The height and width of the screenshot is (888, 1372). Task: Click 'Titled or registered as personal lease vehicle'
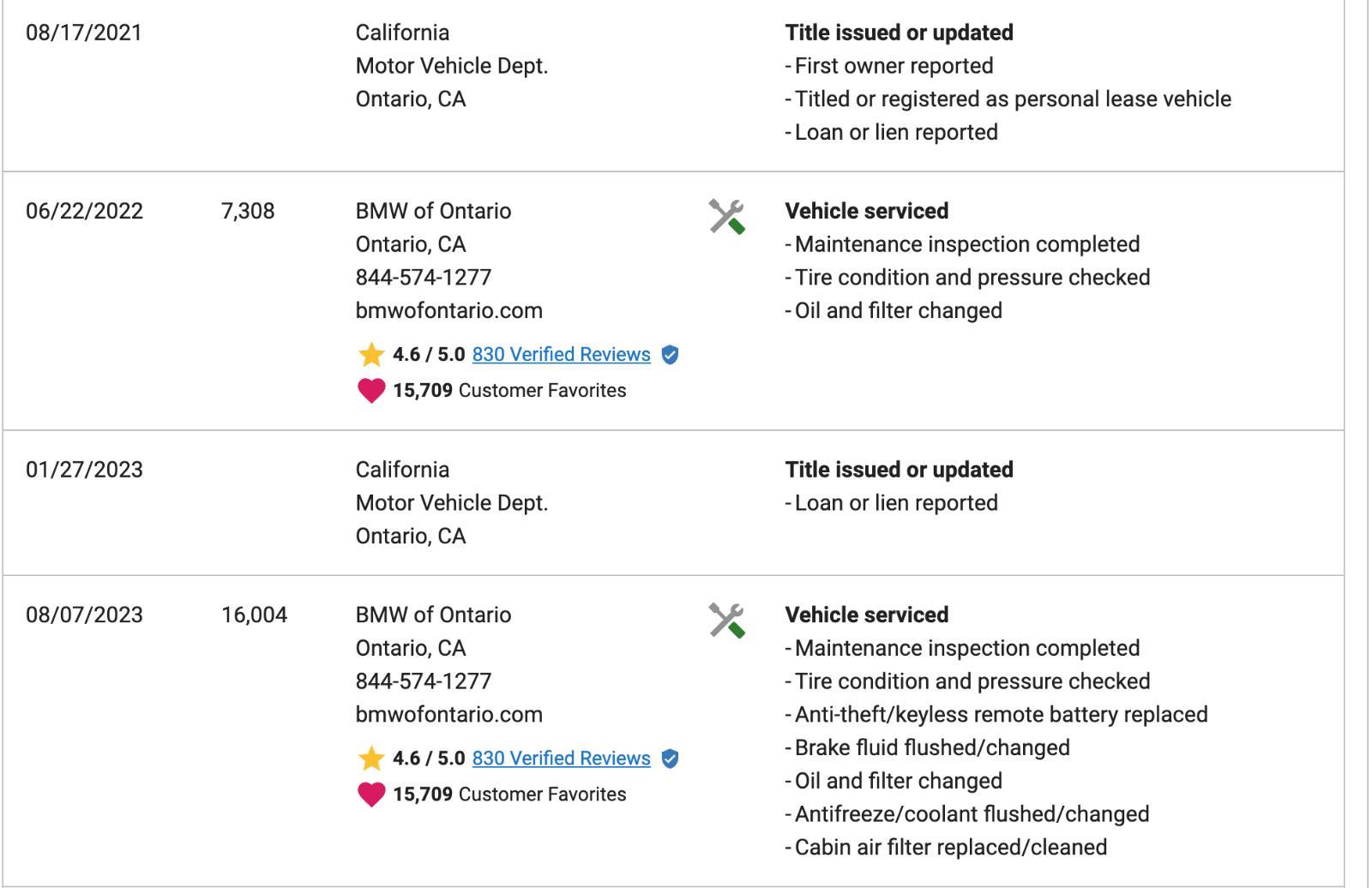pos(1008,99)
